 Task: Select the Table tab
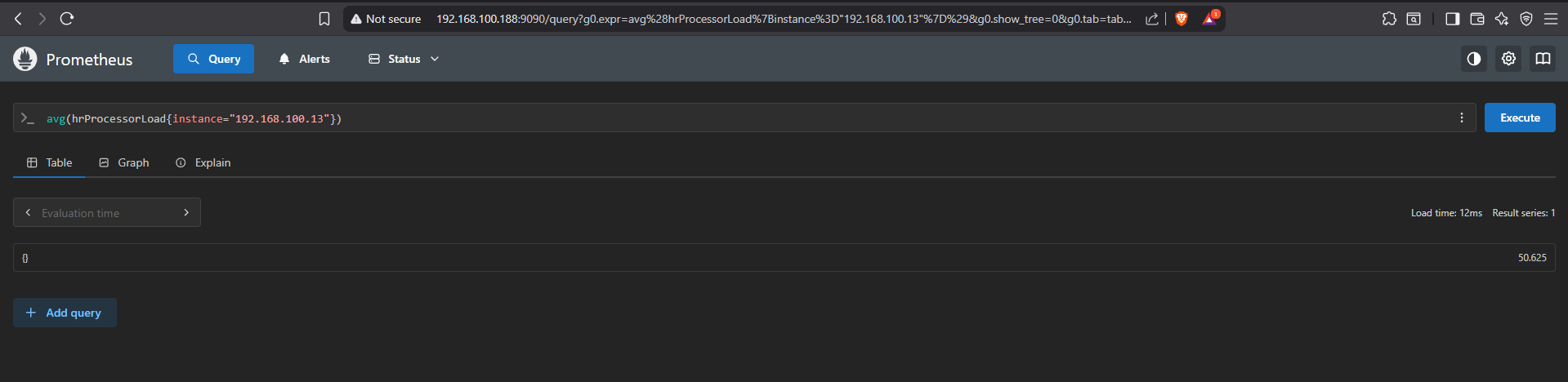pos(50,162)
